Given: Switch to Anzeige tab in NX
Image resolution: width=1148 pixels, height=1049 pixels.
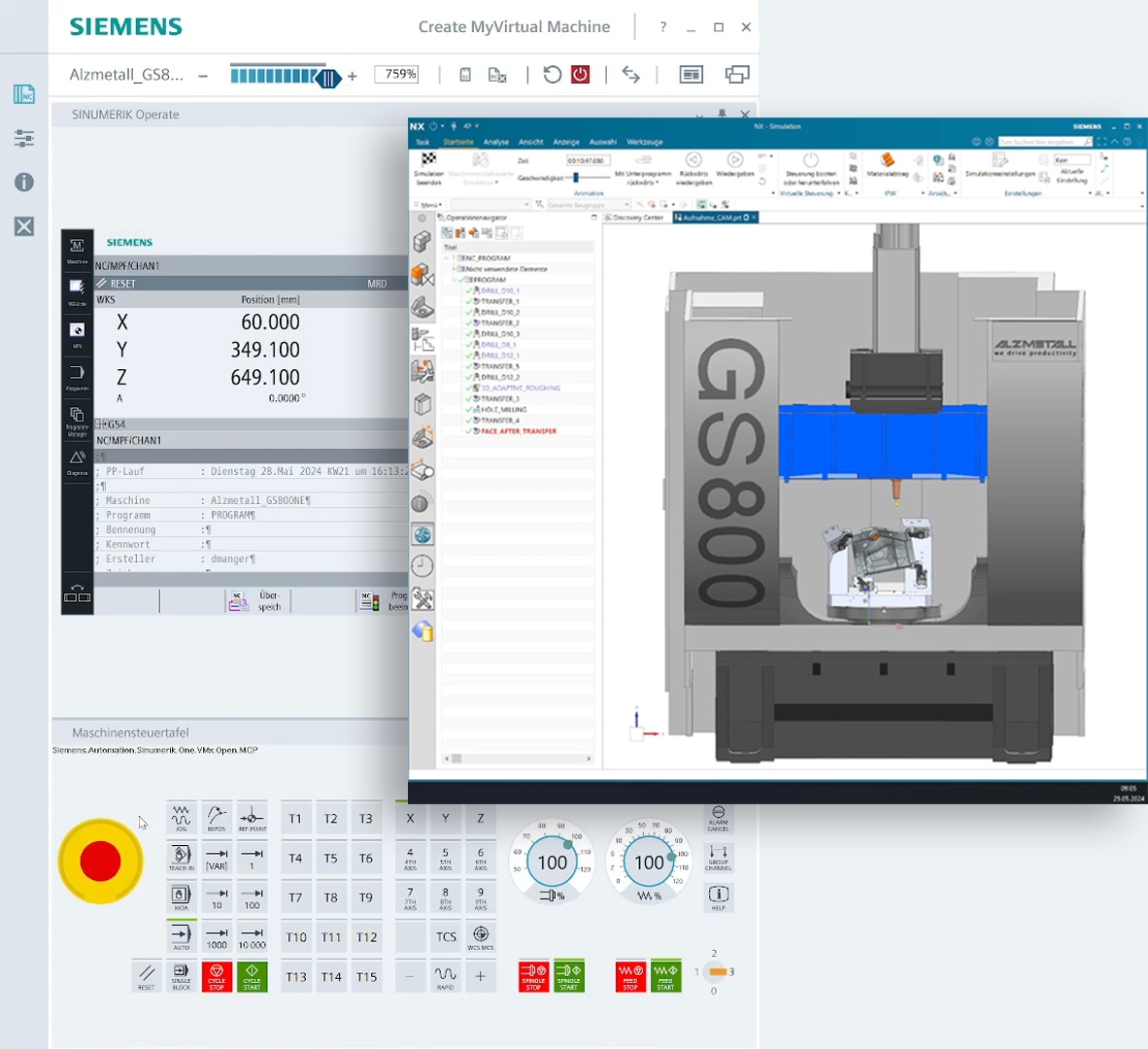Looking at the screenshot, I should (566, 142).
